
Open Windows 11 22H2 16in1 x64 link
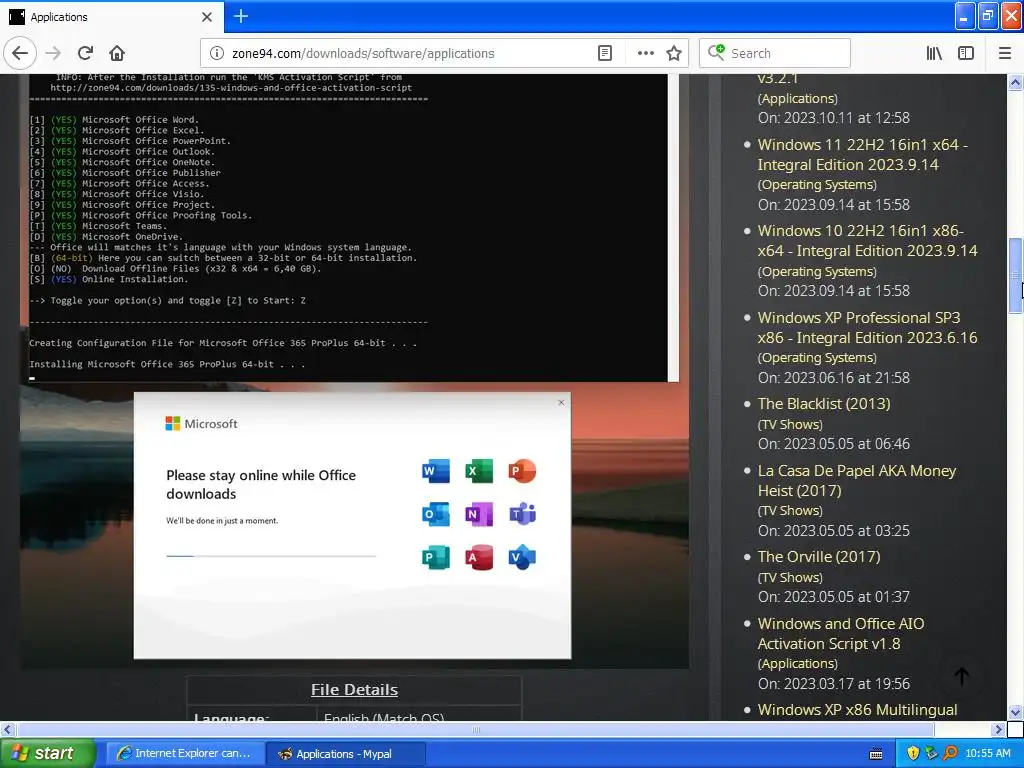[x=862, y=154]
